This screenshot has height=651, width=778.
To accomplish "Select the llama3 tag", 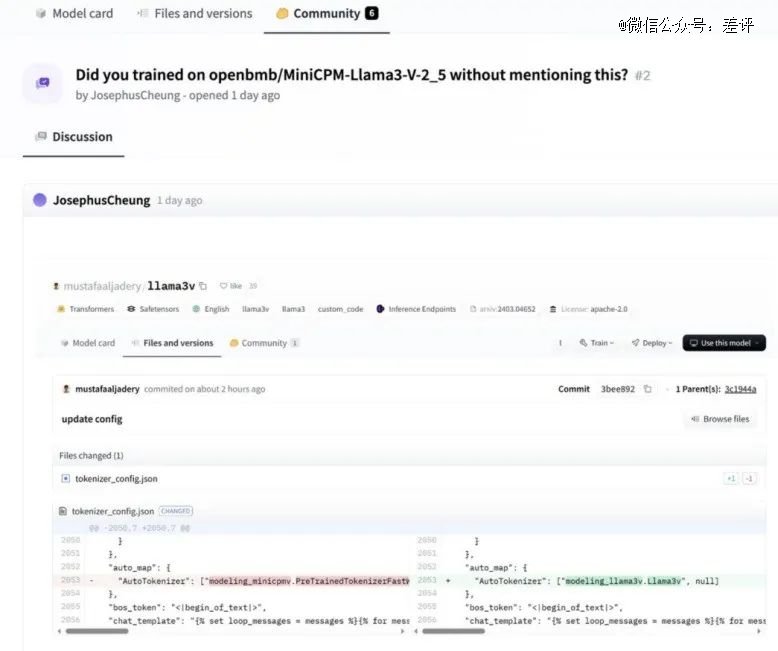I will pyautogui.click(x=293, y=309).
